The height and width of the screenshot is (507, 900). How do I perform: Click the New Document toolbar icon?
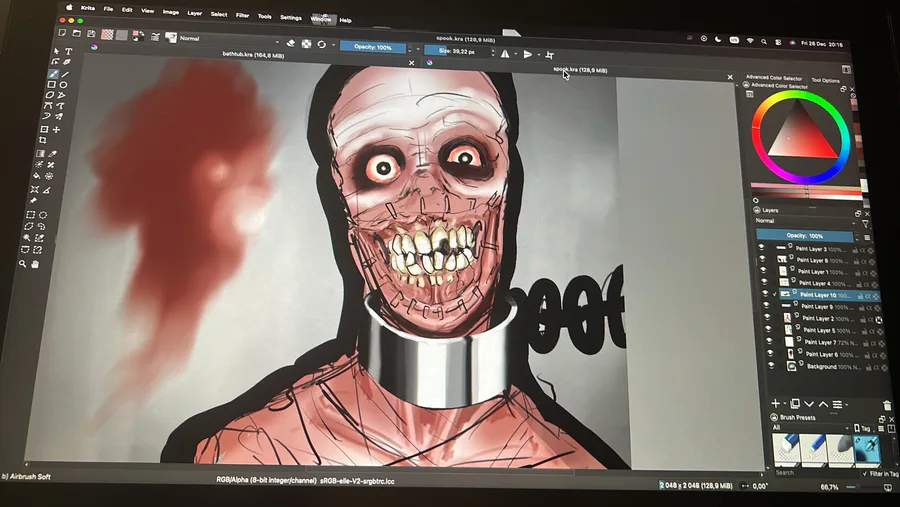pos(62,33)
